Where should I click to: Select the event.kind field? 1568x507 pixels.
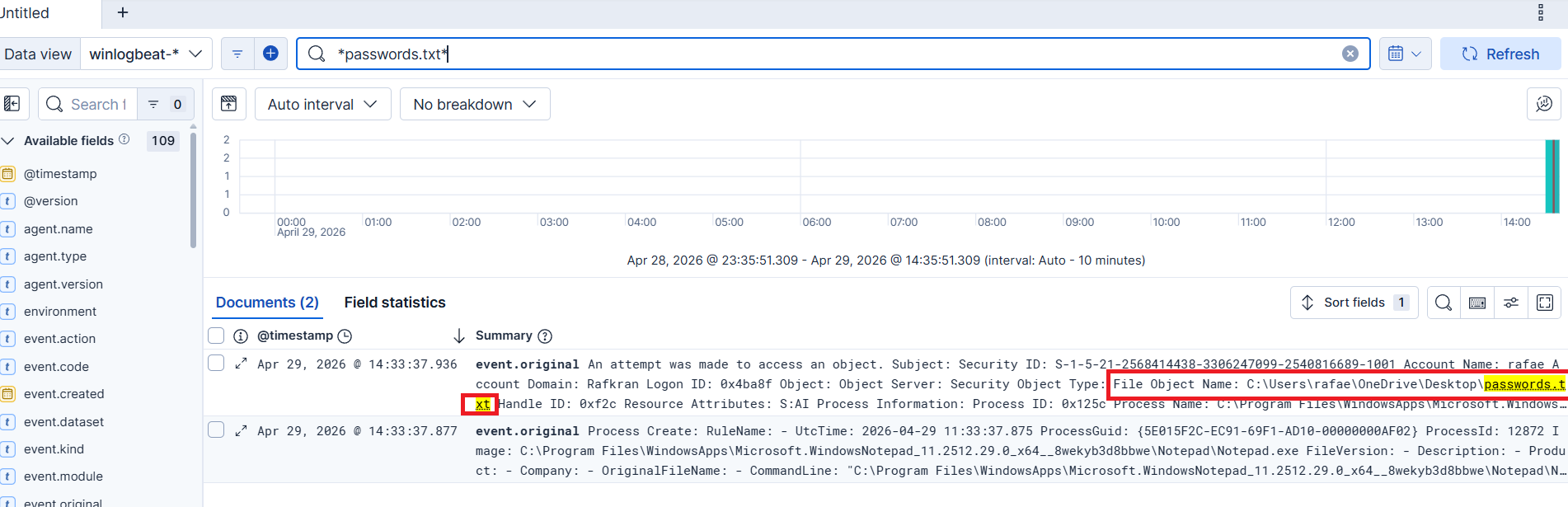click(54, 449)
